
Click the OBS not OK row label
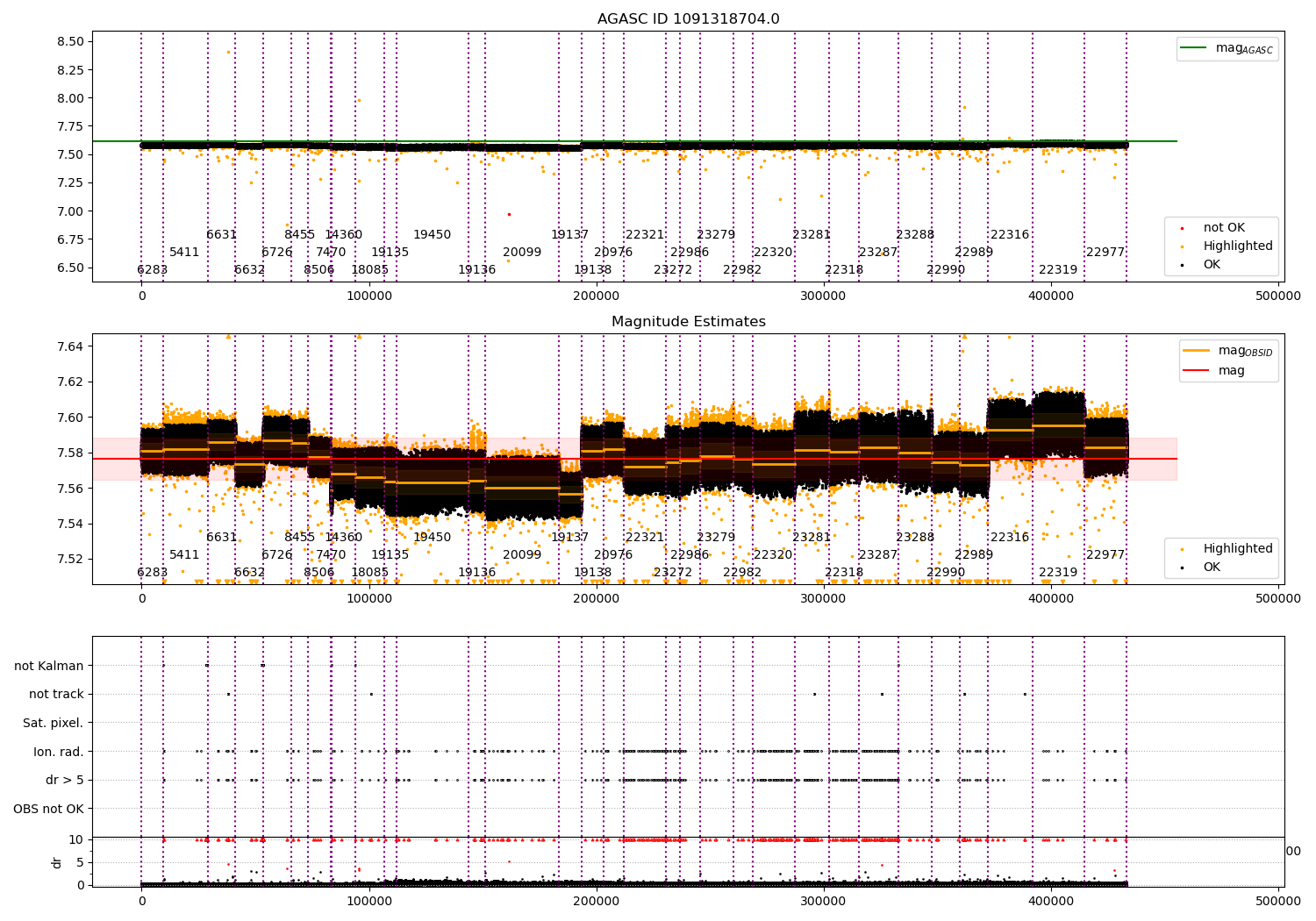coord(48,809)
